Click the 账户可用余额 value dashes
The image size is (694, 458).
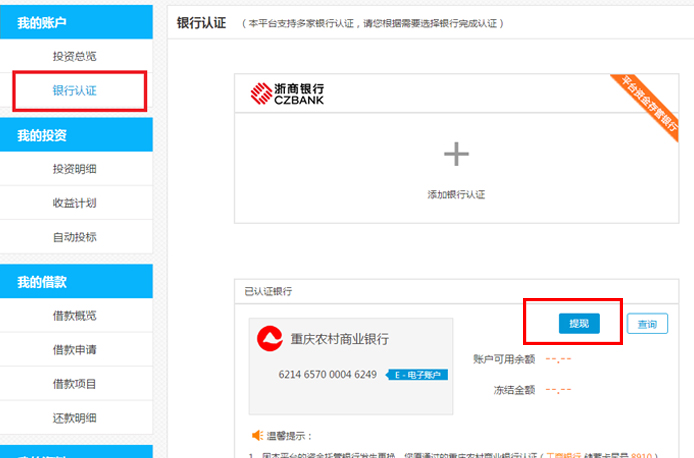(558, 359)
